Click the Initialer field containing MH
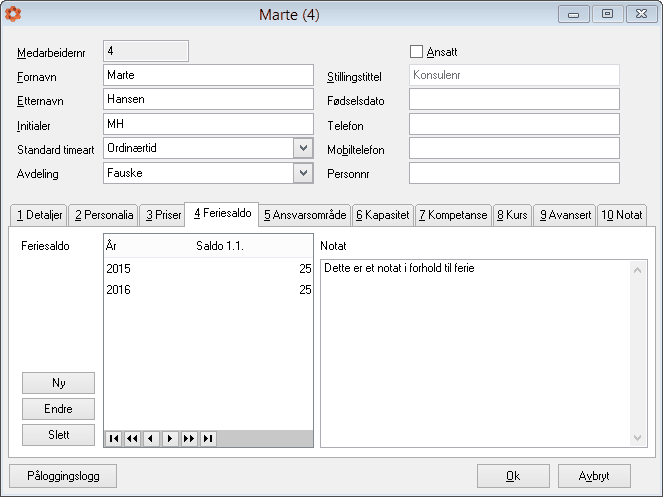 point(208,124)
